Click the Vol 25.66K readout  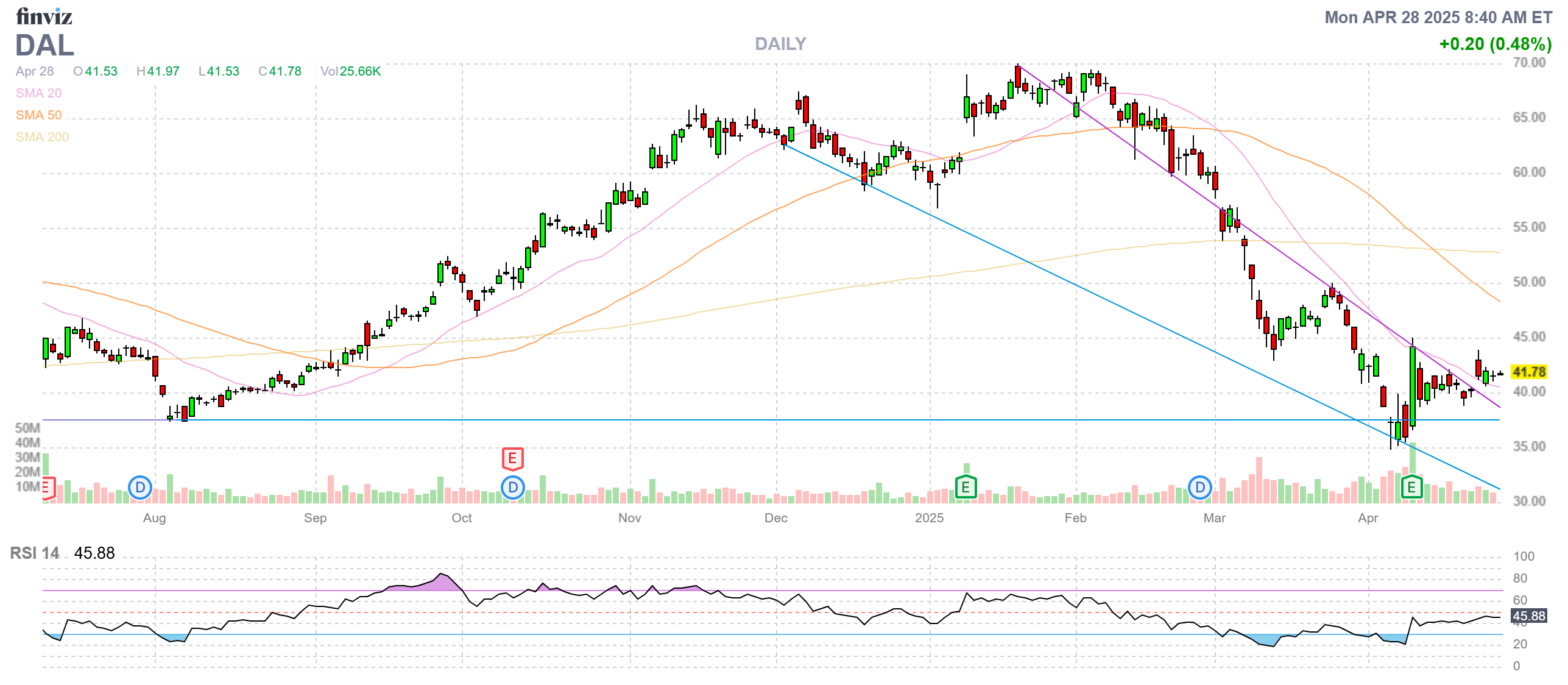coord(350,71)
